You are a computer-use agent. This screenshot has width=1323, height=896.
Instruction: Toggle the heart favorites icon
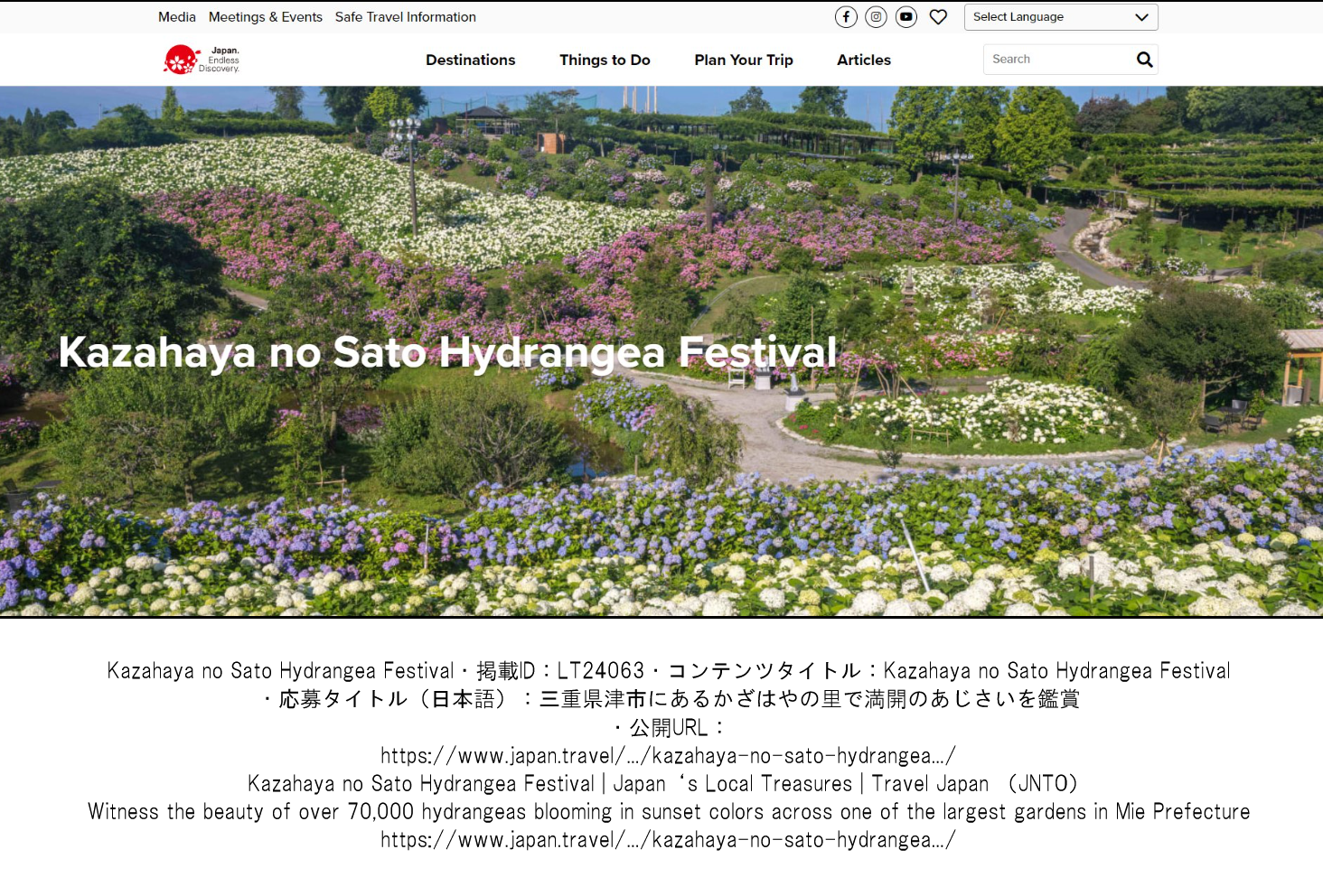[x=938, y=16]
